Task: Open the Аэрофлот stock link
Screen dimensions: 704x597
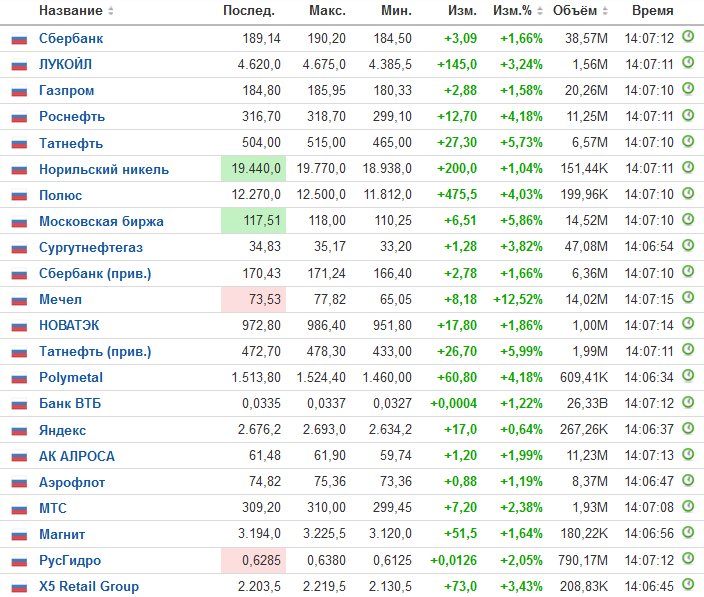Action: click(72, 482)
